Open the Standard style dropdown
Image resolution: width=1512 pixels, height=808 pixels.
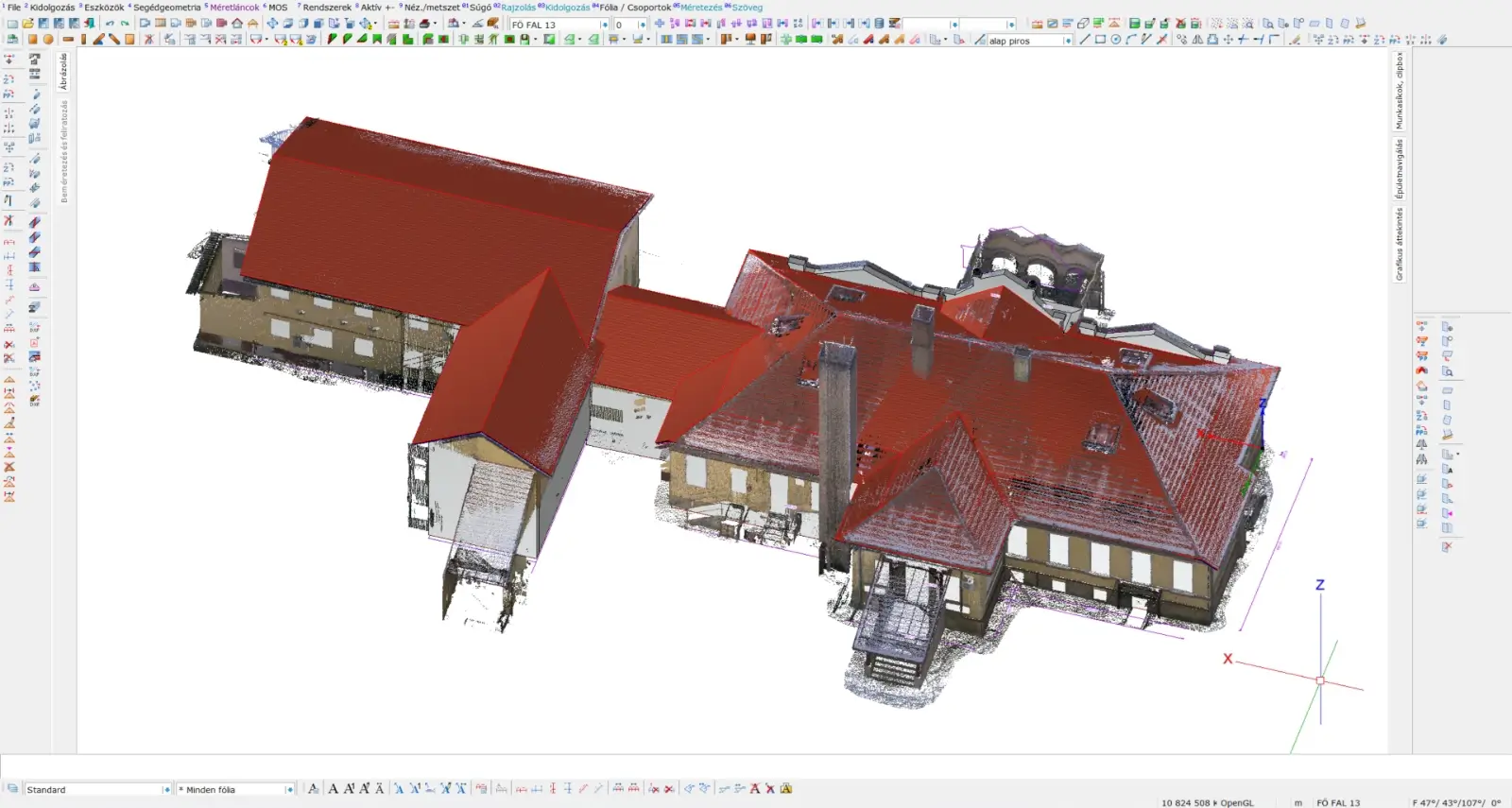167,789
